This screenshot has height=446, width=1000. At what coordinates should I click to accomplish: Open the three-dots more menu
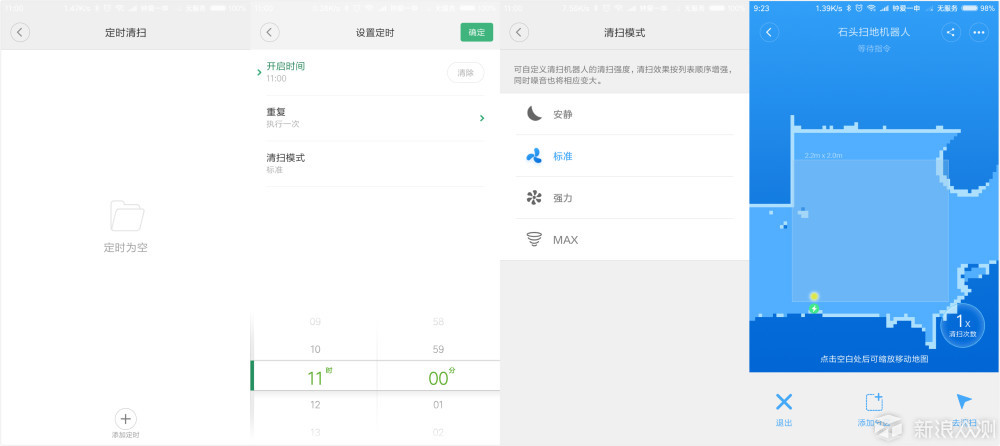point(978,32)
